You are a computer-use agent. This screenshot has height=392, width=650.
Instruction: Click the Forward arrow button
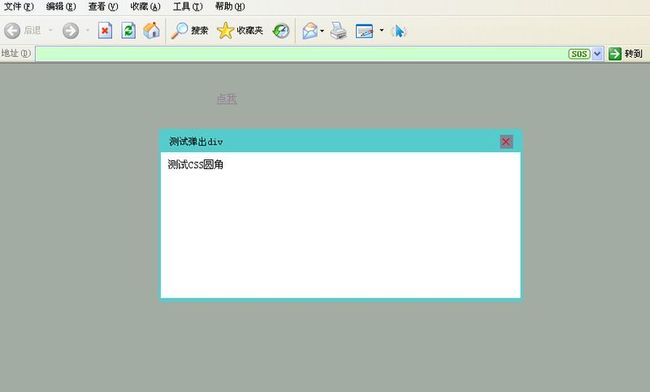[x=70, y=31]
